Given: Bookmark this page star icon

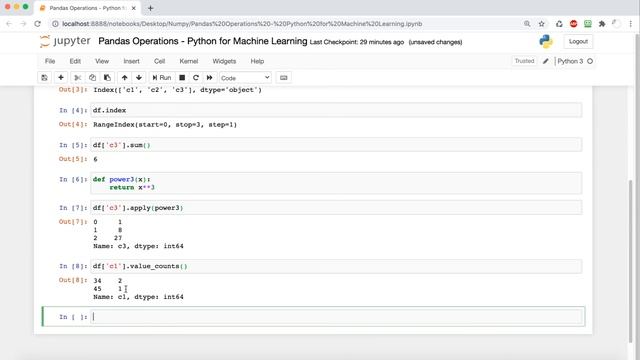Looking at the screenshot, I should pos(542,24).
